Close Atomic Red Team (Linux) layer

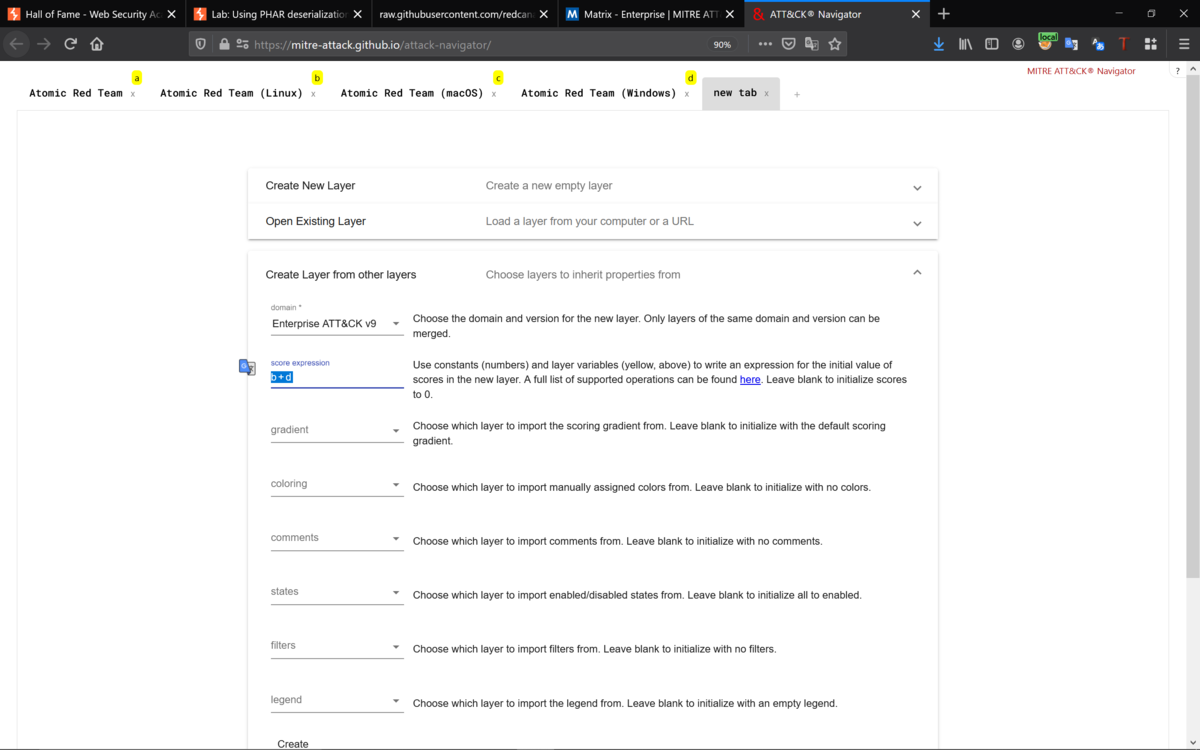pyautogui.click(x=313, y=94)
